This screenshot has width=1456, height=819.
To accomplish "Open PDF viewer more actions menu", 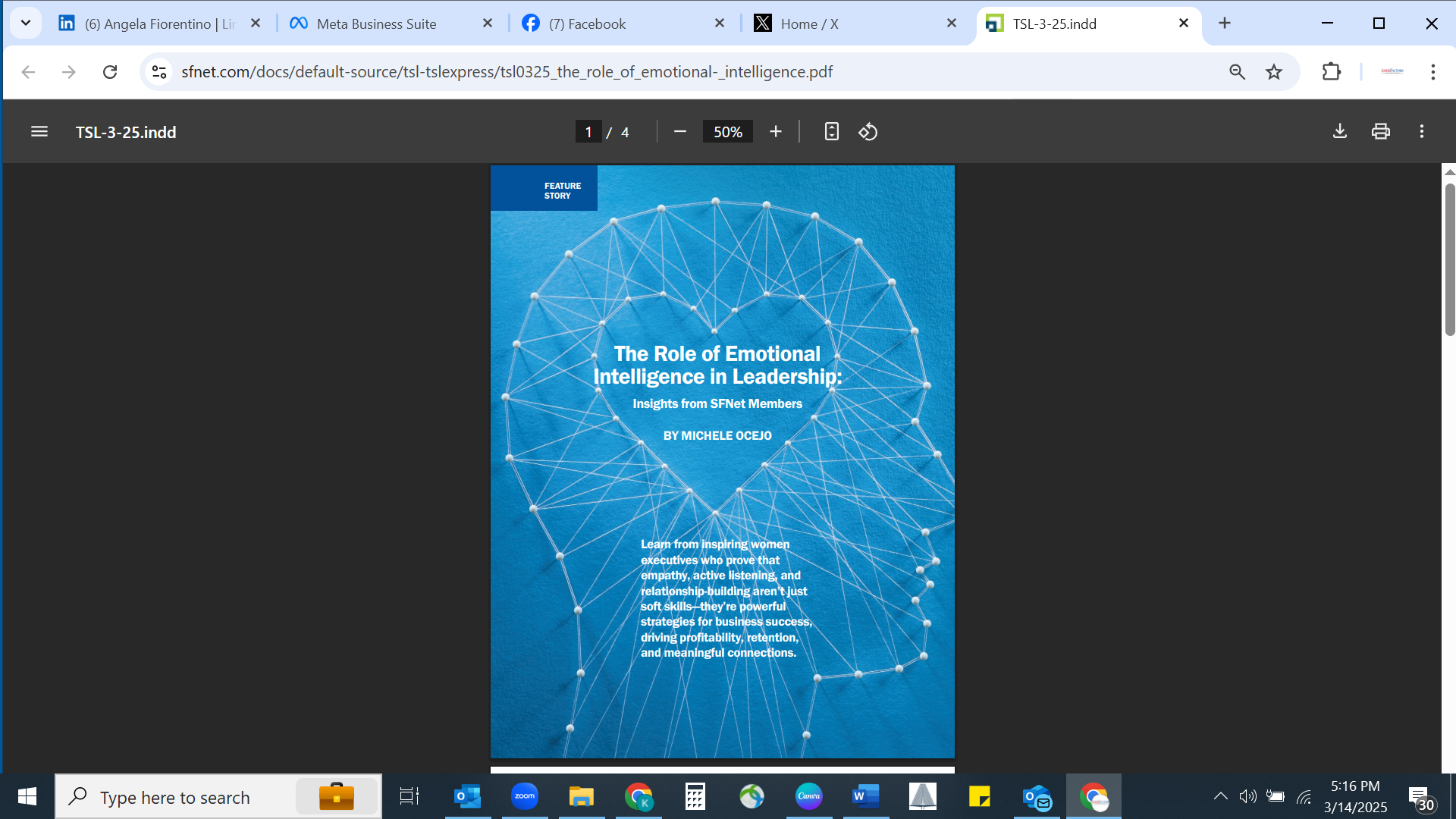I will pos(1422,131).
